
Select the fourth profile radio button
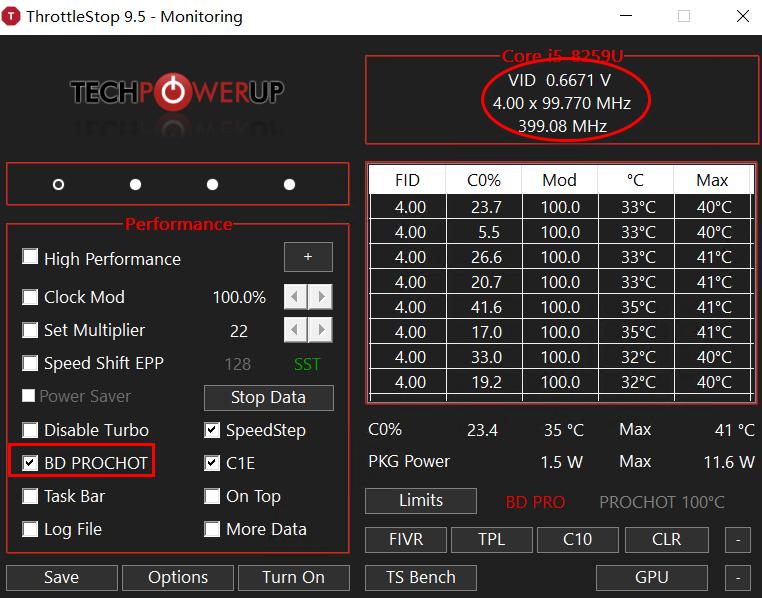(290, 185)
